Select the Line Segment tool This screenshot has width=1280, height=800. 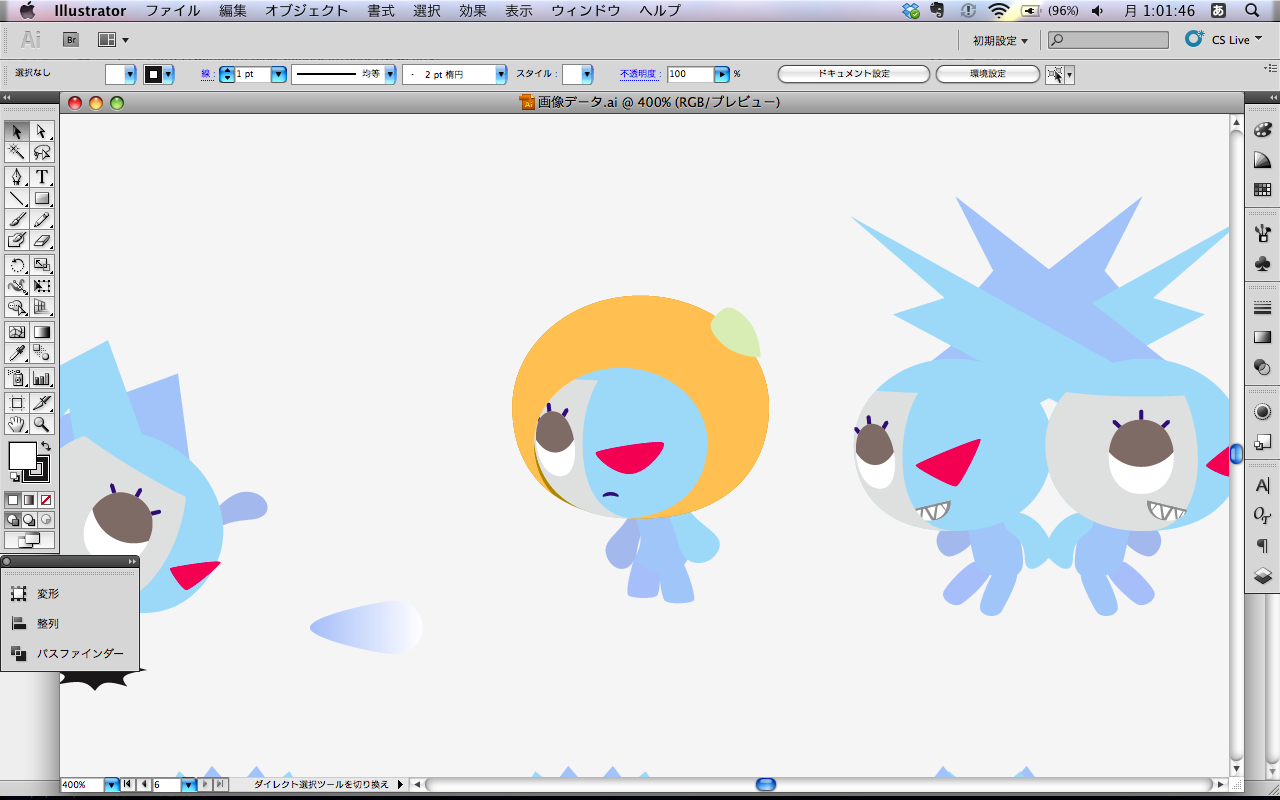[x=17, y=198]
